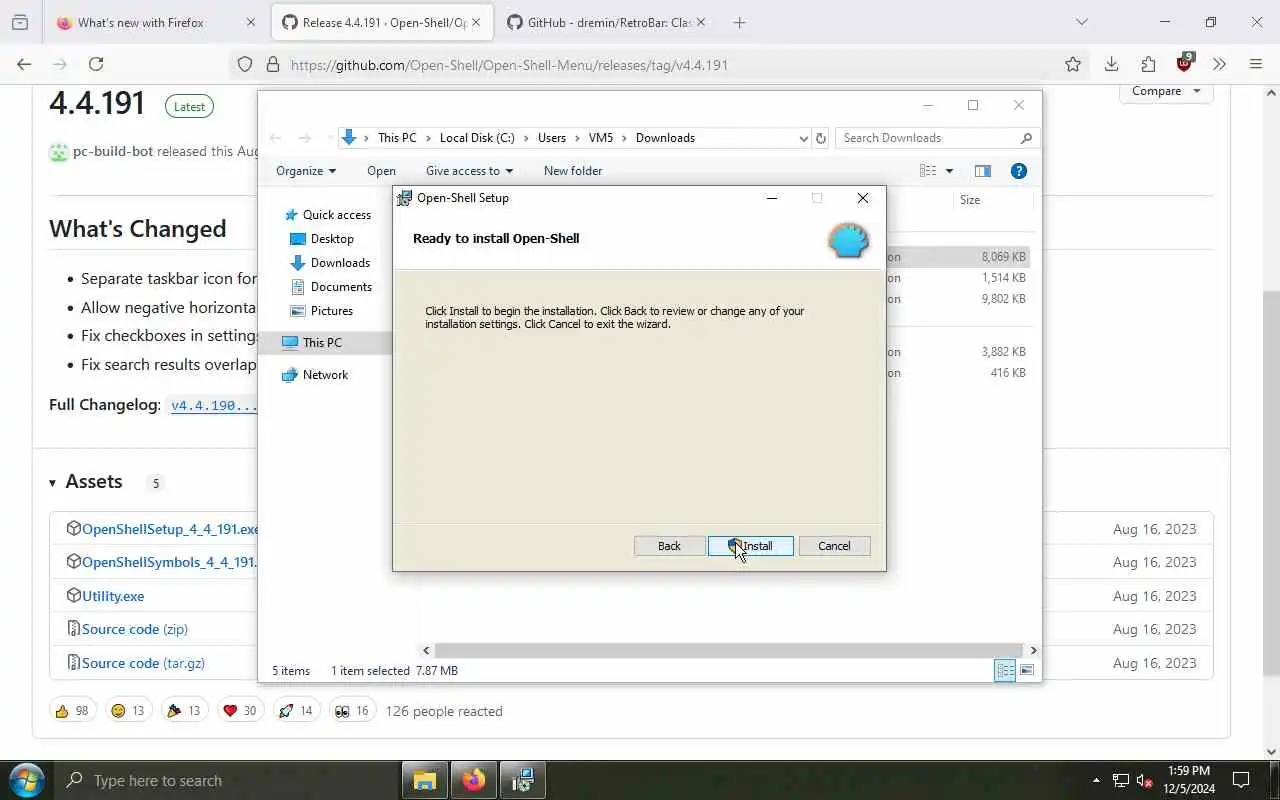Click the Users breadcrumb in address bar
The width and height of the screenshot is (1280, 800).
[552, 138]
